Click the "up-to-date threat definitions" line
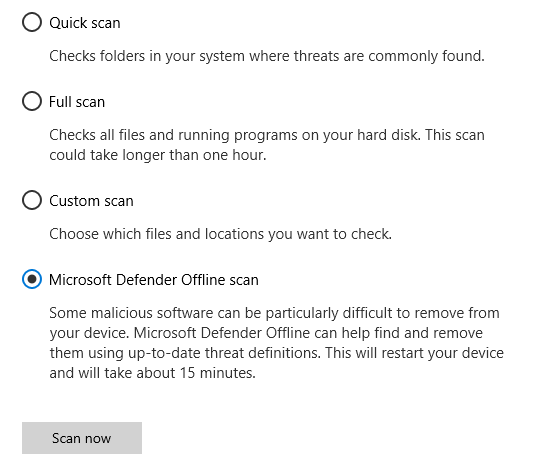This screenshot has height=474, width=560. pos(276,353)
